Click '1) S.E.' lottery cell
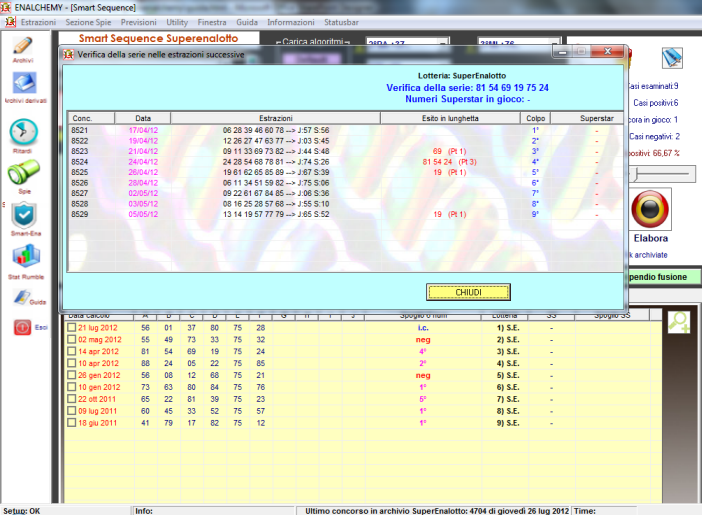 (508, 328)
